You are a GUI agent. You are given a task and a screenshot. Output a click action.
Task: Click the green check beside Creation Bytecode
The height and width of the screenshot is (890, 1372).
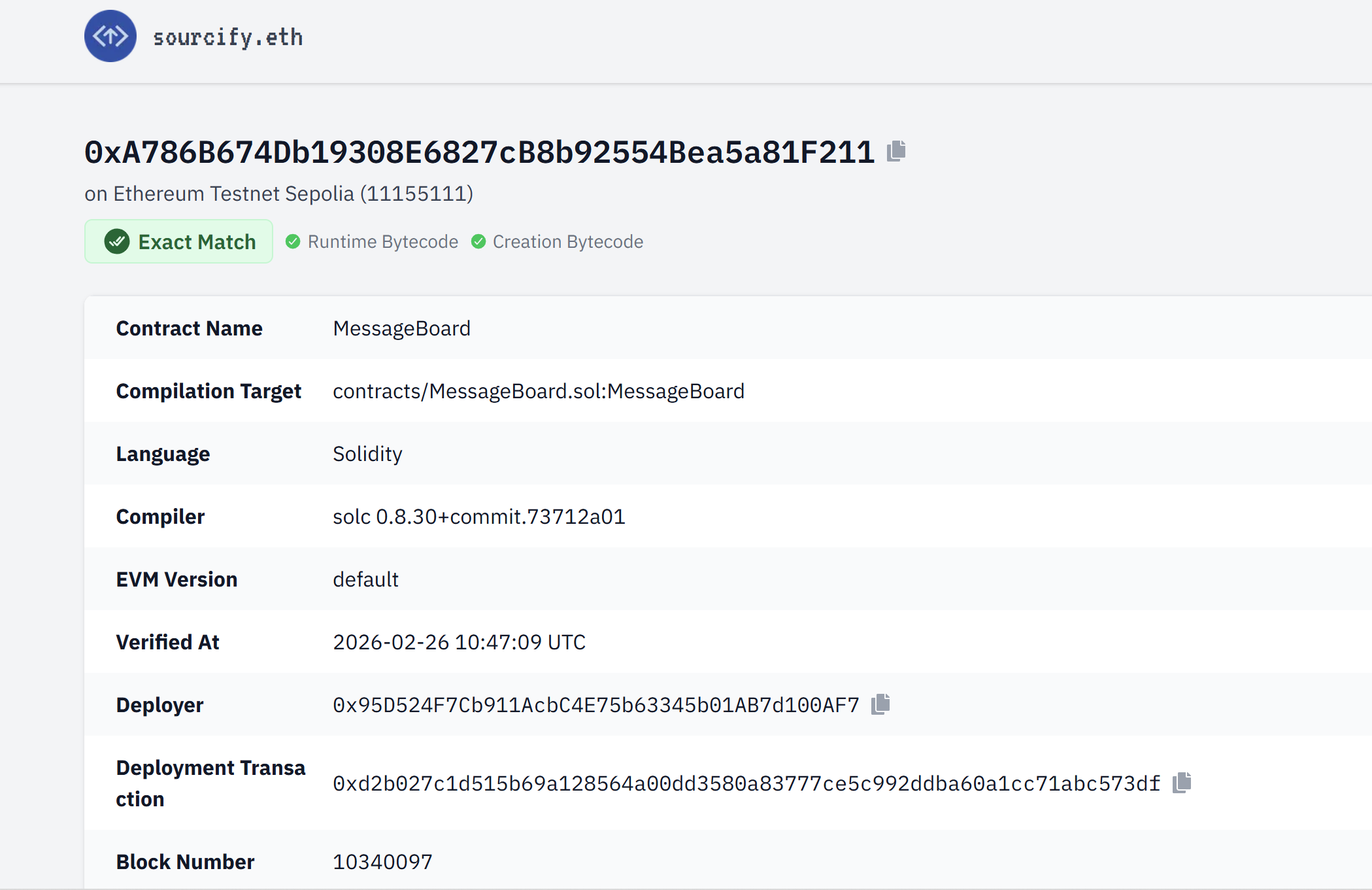click(478, 242)
